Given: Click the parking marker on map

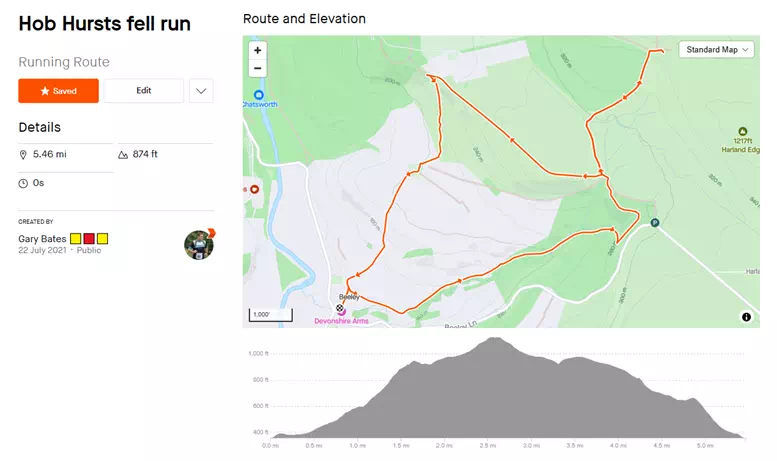Looking at the screenshot, I should tap(655, 223).
